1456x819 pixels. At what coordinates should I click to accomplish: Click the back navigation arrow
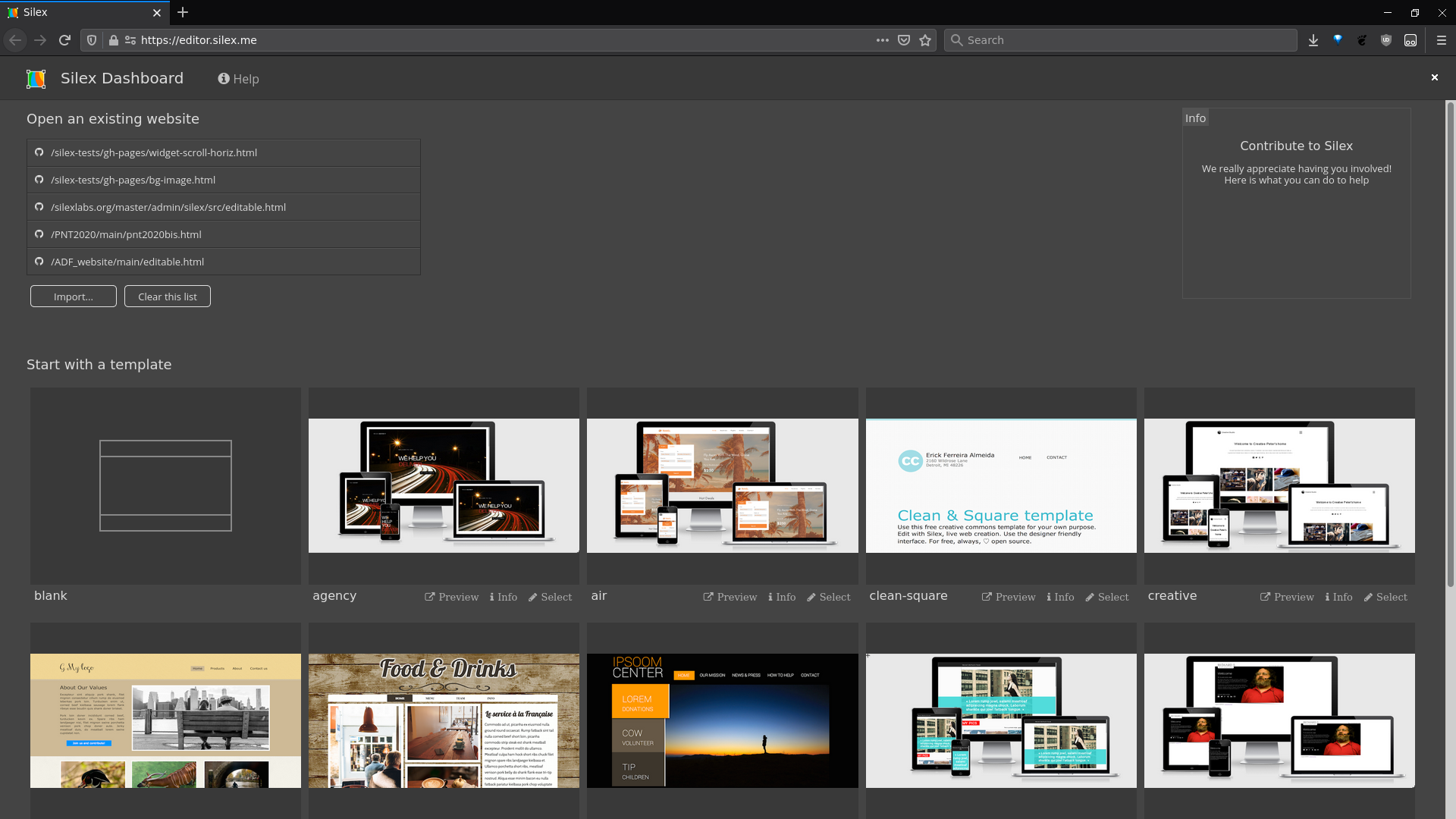pyautogui.click(x=15, y=39)
